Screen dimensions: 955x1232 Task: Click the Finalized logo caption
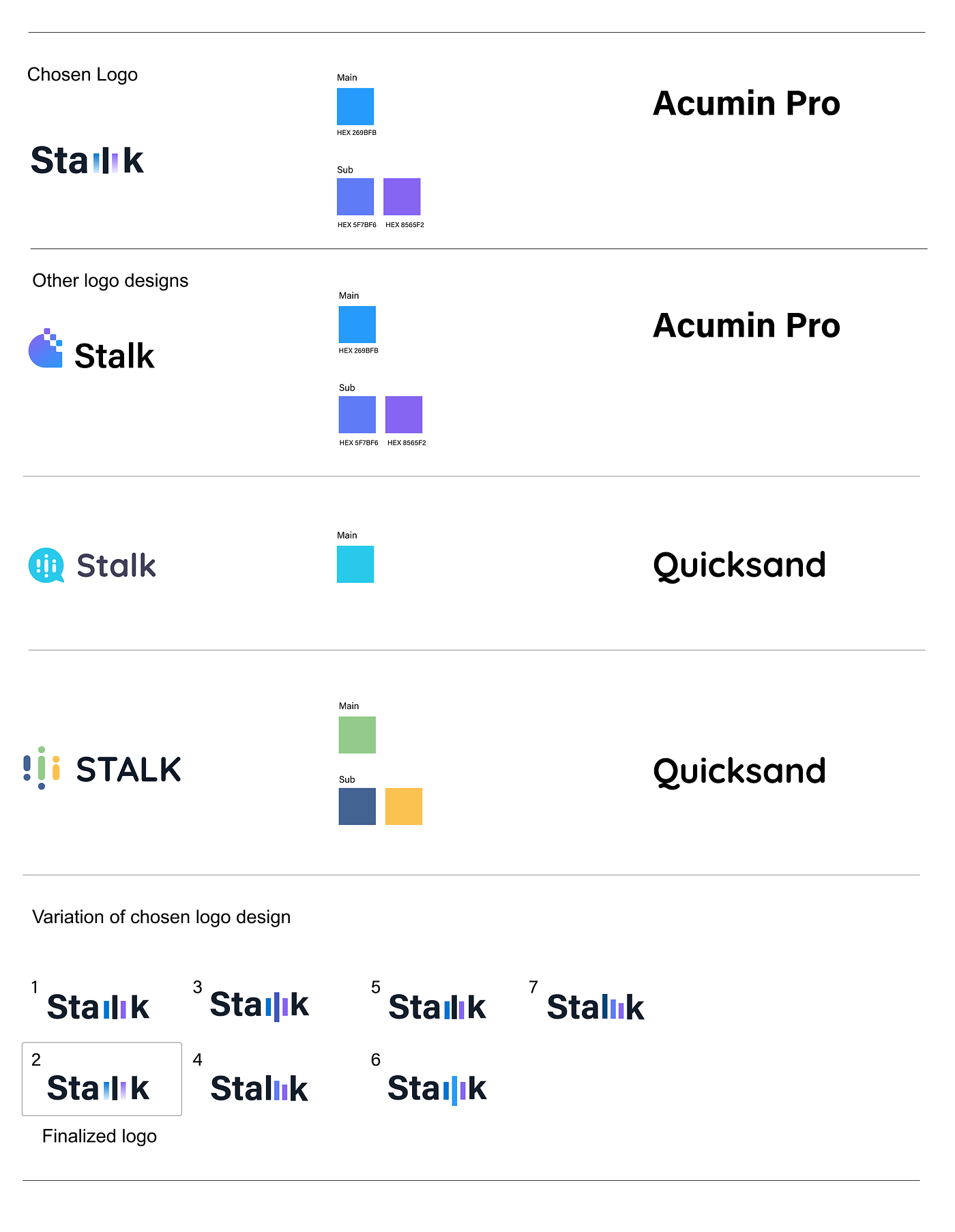pyautogui.click(x=100, y=1136)
